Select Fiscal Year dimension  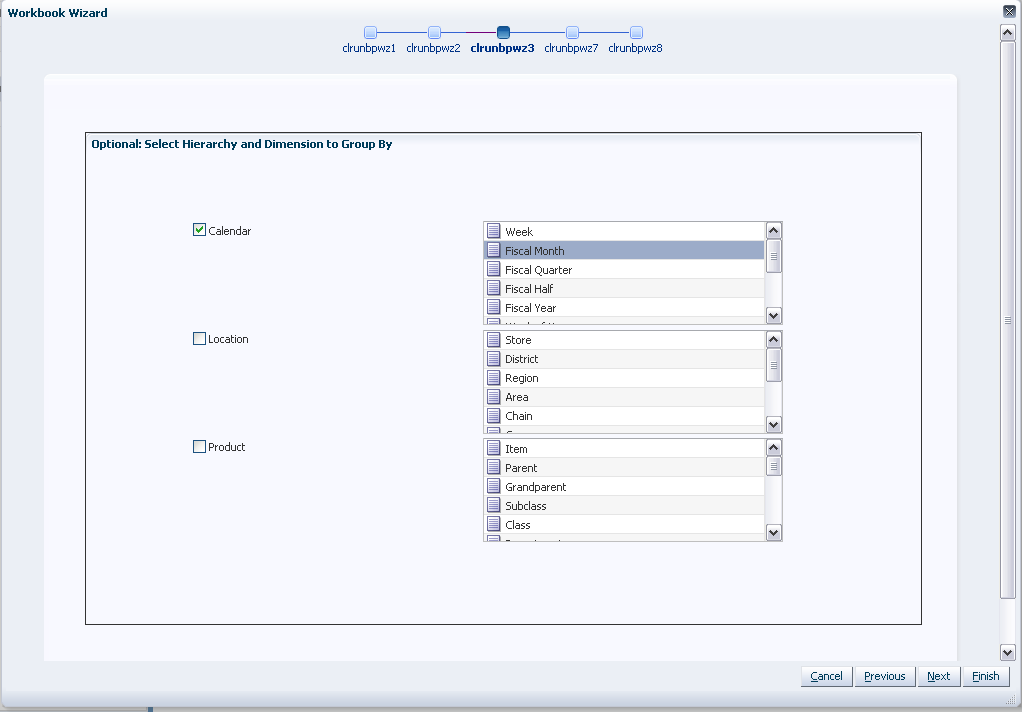click(x=624, y=307)
